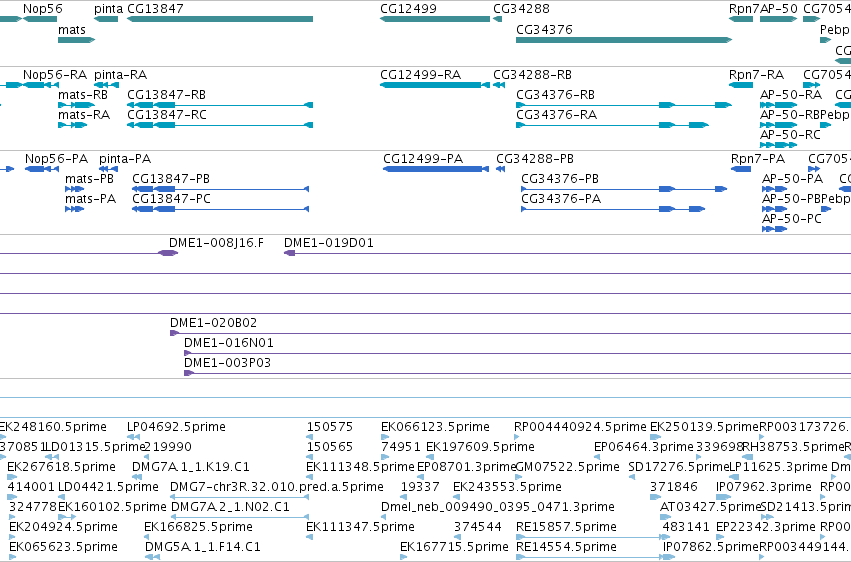Select transcript CG13847-RB
This screenshot has width=851, height=562.
220,105
